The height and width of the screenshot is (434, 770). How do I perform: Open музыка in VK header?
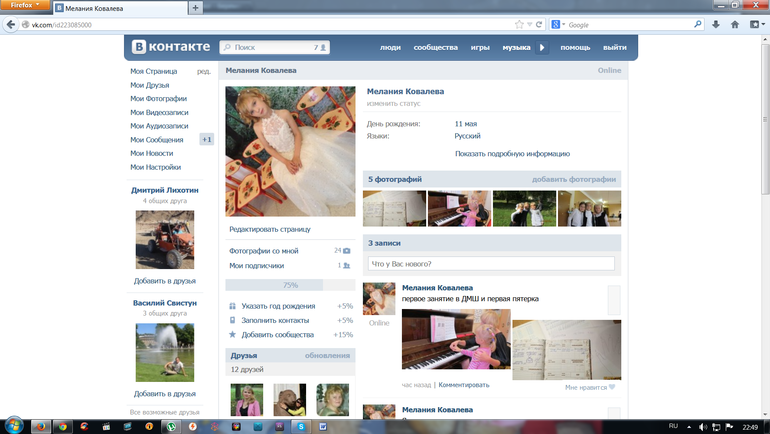point(516,48)
